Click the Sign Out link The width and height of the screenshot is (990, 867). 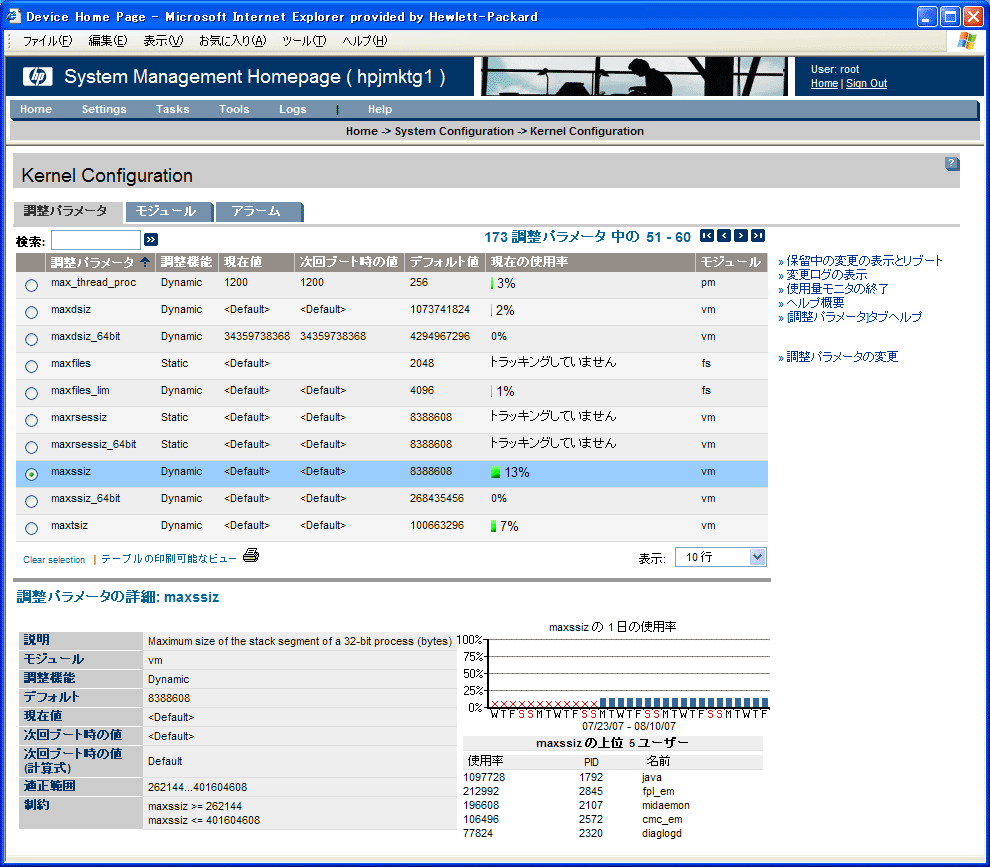(x=866, y=83)
